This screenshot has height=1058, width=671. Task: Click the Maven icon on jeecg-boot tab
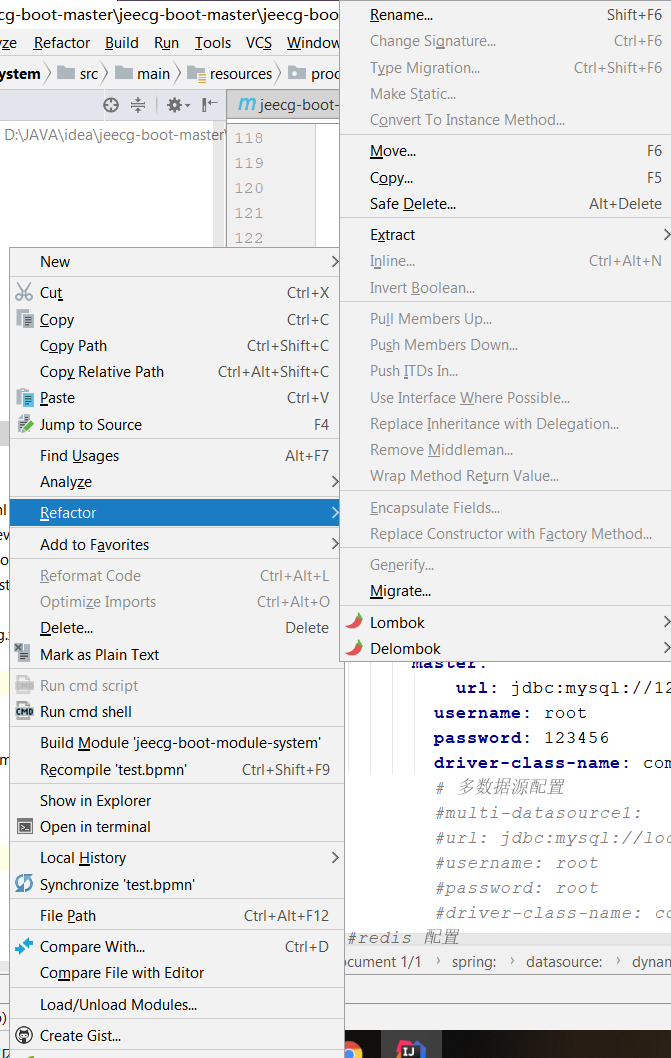point(247,103)
